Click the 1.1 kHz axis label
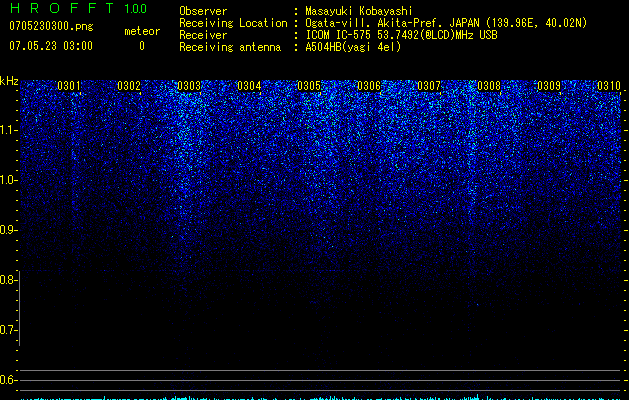 [8, 130]
